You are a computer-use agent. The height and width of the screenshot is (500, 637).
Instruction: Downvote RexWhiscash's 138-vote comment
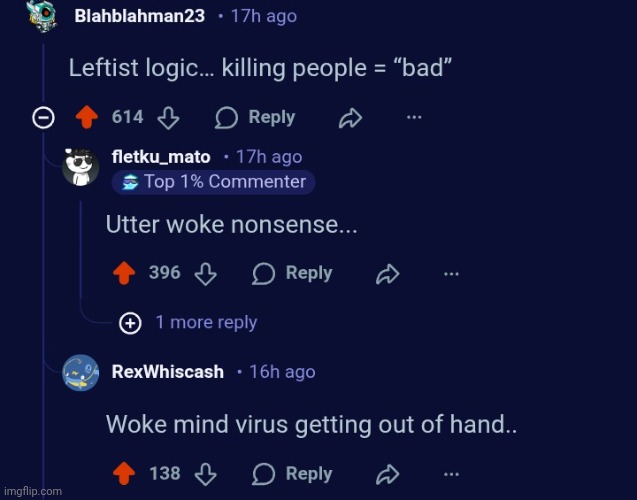[206, 474]
